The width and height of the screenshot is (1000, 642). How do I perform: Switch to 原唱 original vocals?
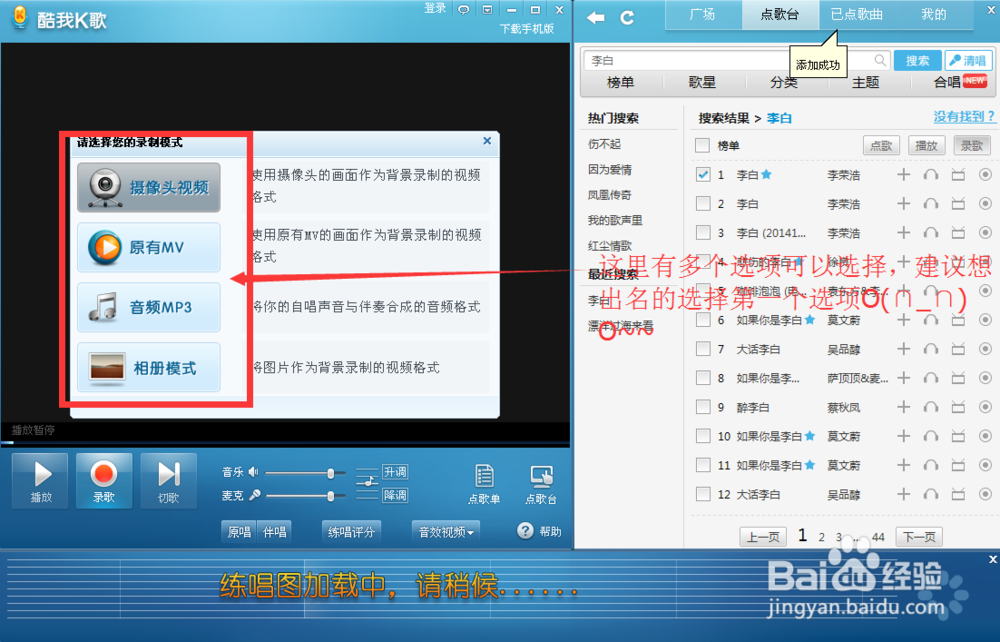tap(239, 532)
